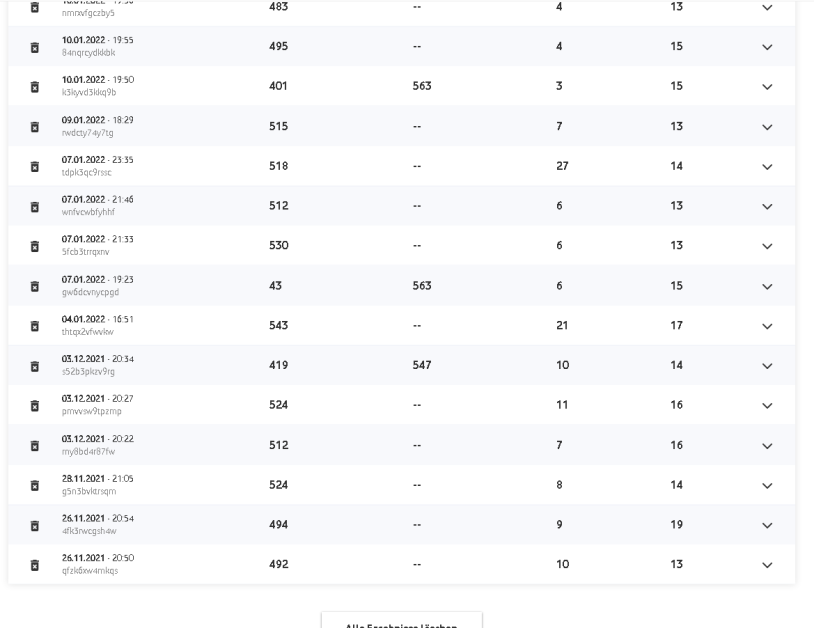Expand the 04.01.2022 16:51 result details
Screen dimensions: 814x628
767,326
